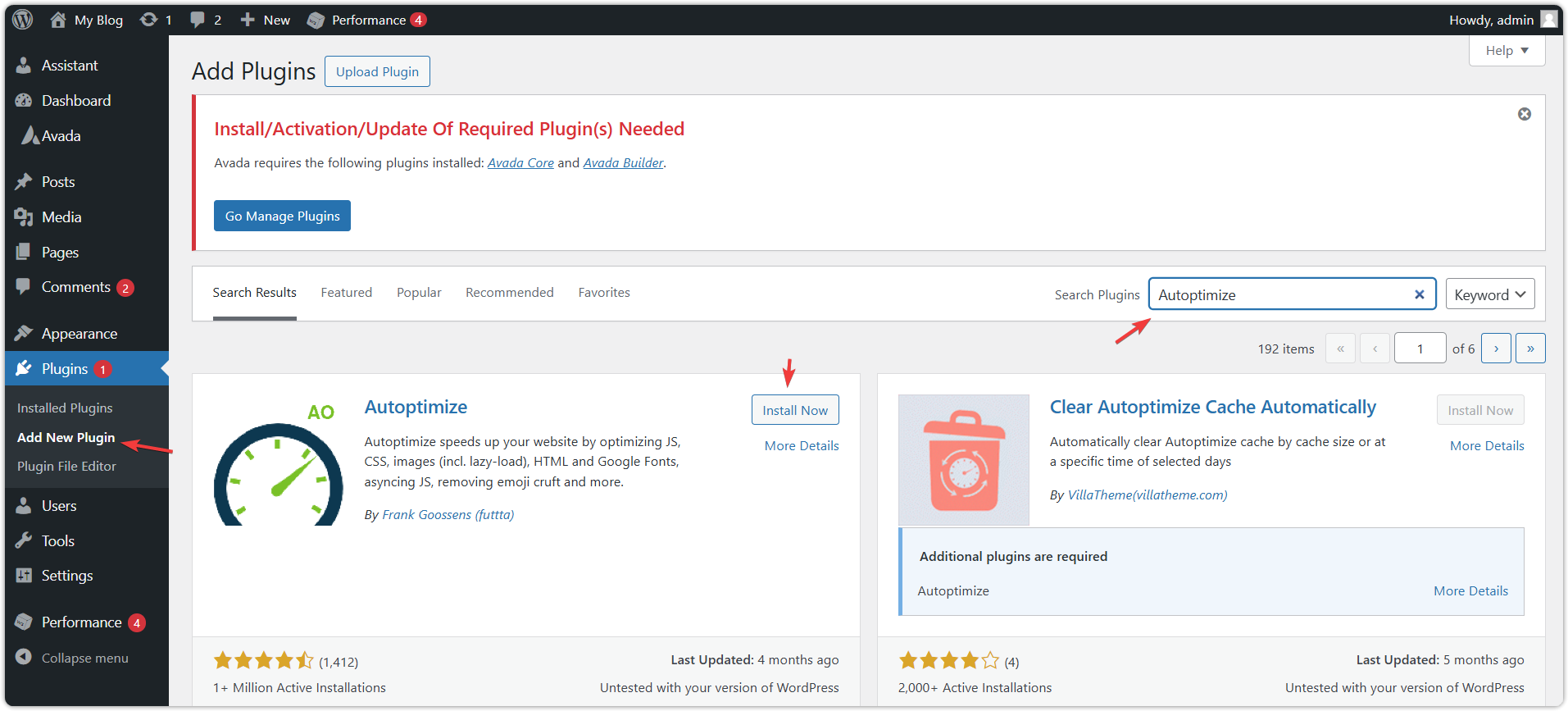Click Howdy, admin account menu
The width and height of the screenshot is (1568, 711).
point(1502,20)
